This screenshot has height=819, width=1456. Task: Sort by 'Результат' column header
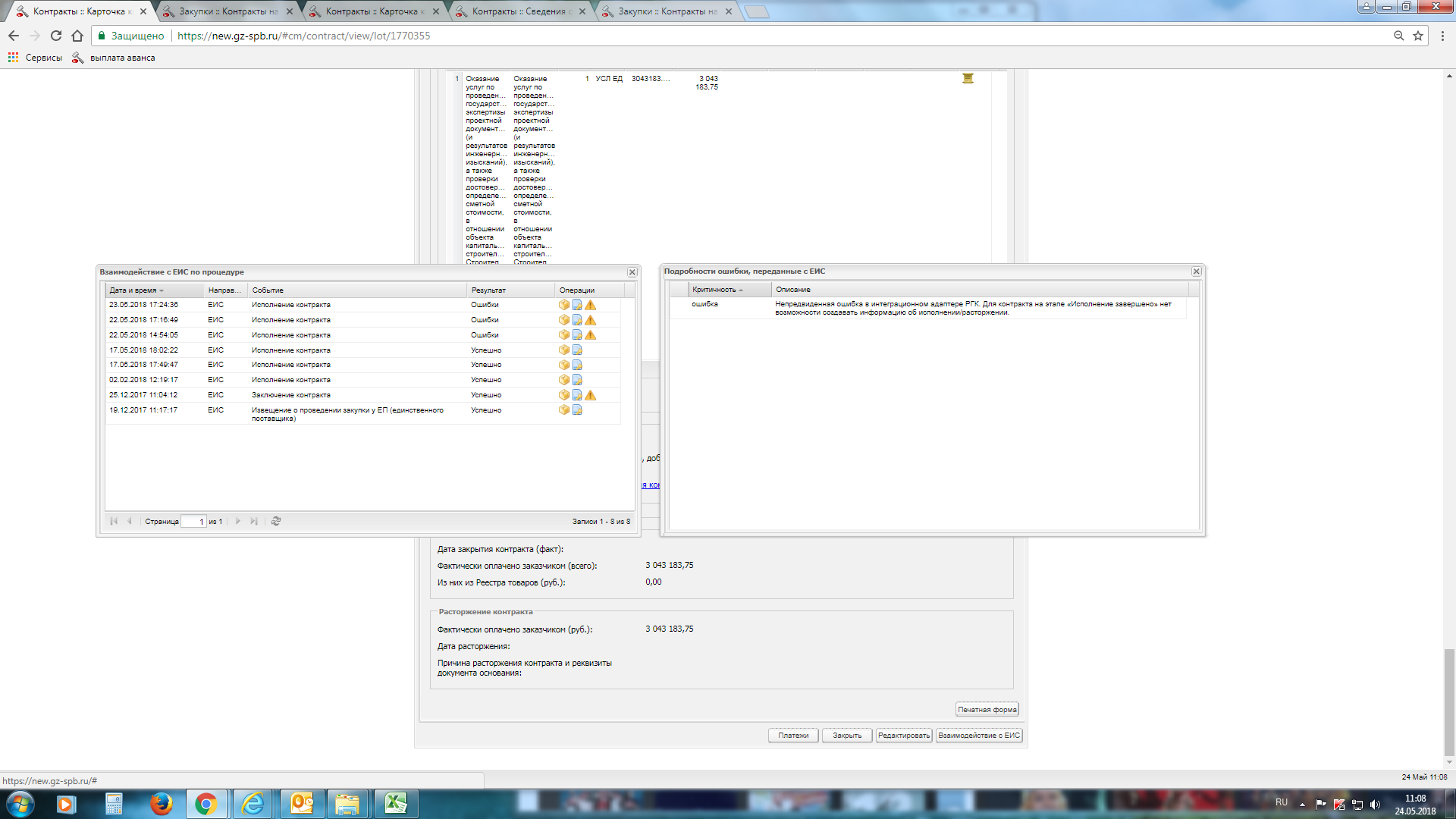[x=510, y=290]
